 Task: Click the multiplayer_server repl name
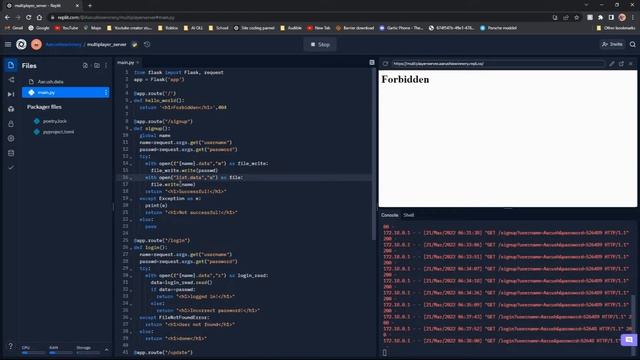point(107,44)
